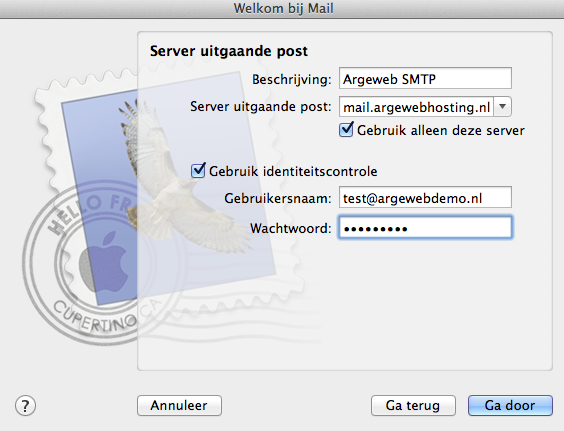Click the 'Beschrijving:' label
564x431 pixels.
pos(291,80)
